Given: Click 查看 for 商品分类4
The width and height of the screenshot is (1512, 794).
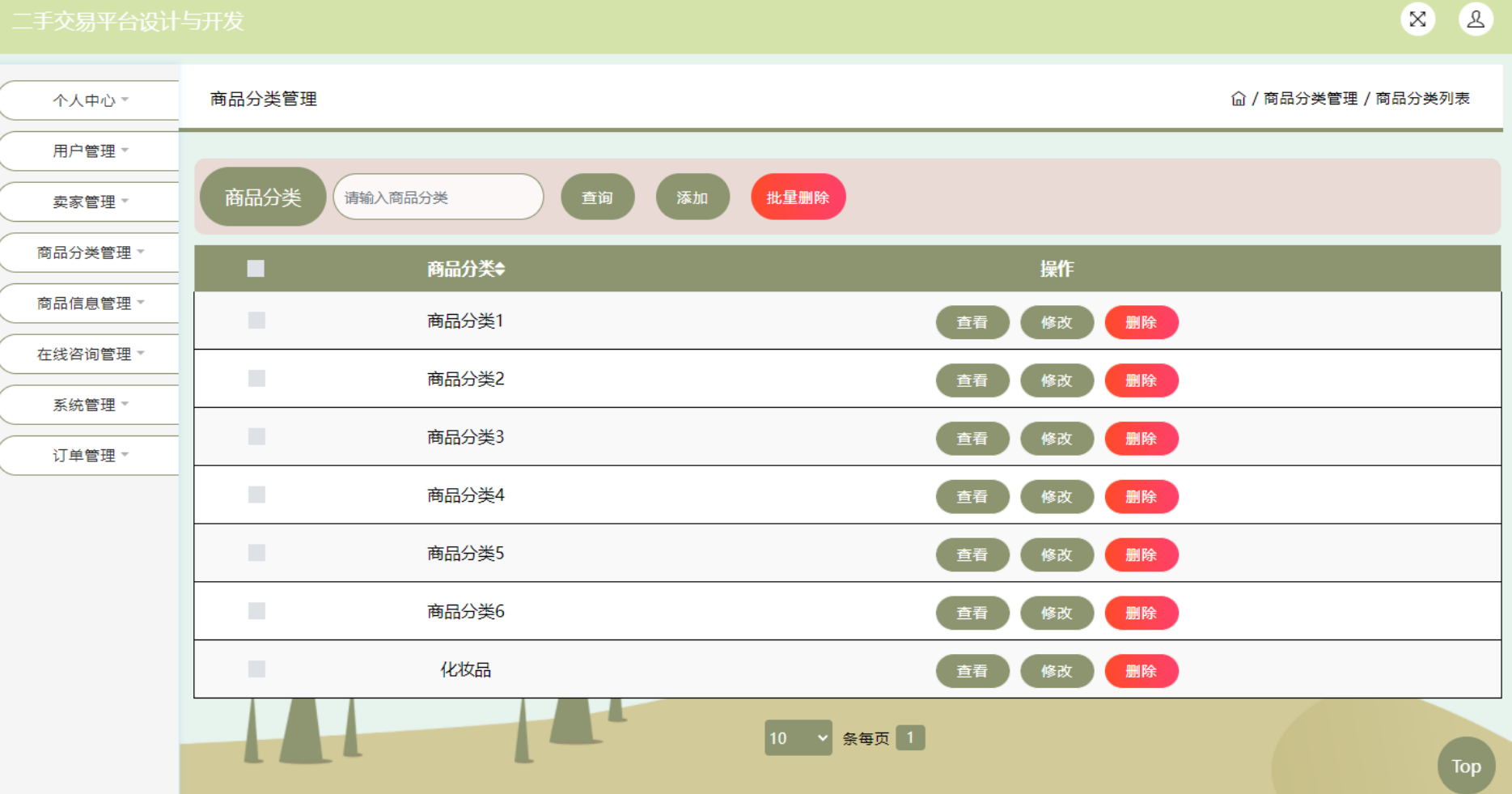Looking at the screenshot, I should [972, 497].
